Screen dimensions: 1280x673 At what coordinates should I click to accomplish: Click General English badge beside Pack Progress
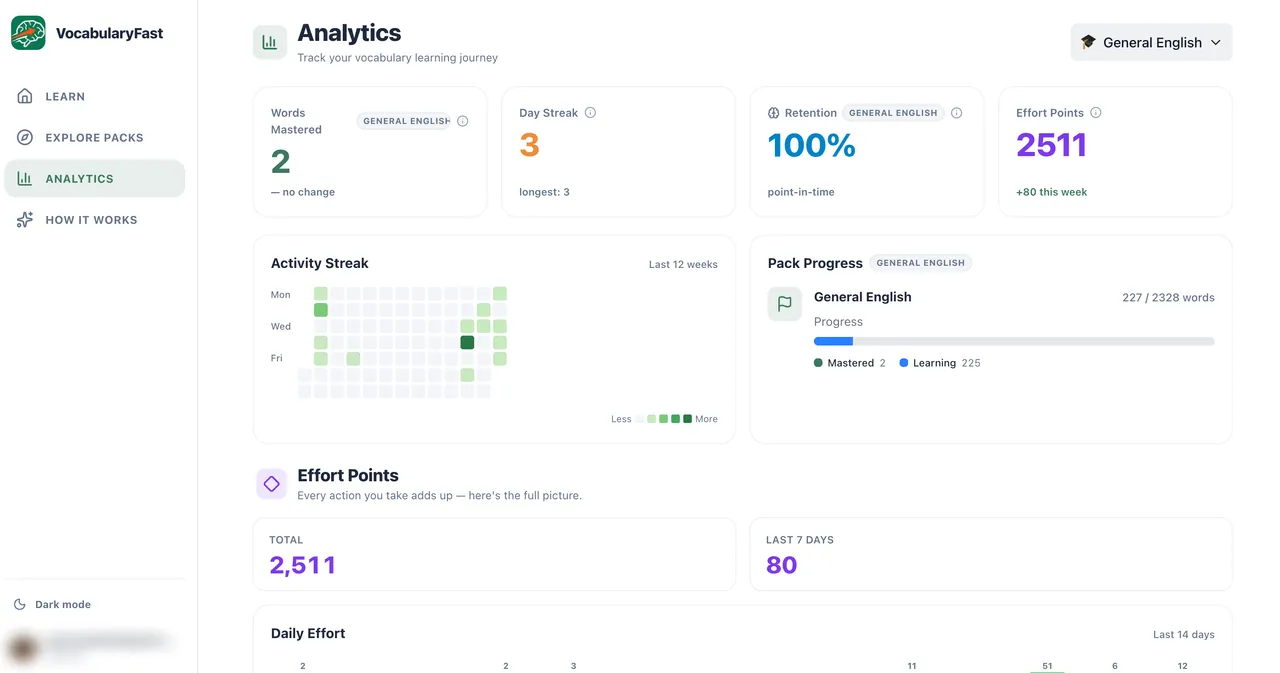pos(920,263)
